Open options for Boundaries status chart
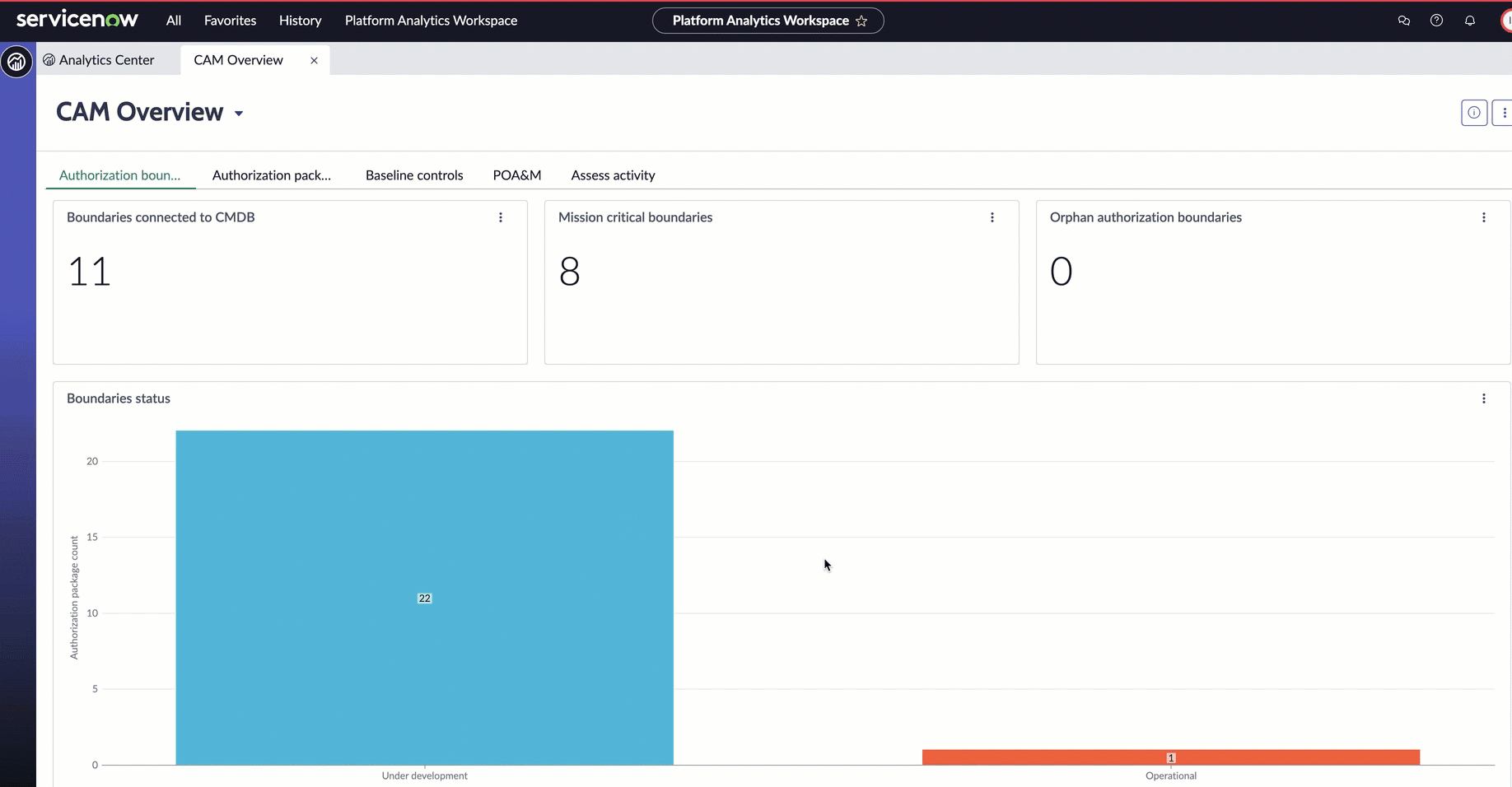The image size is (1512, 787). click(x=1484, y=398)
